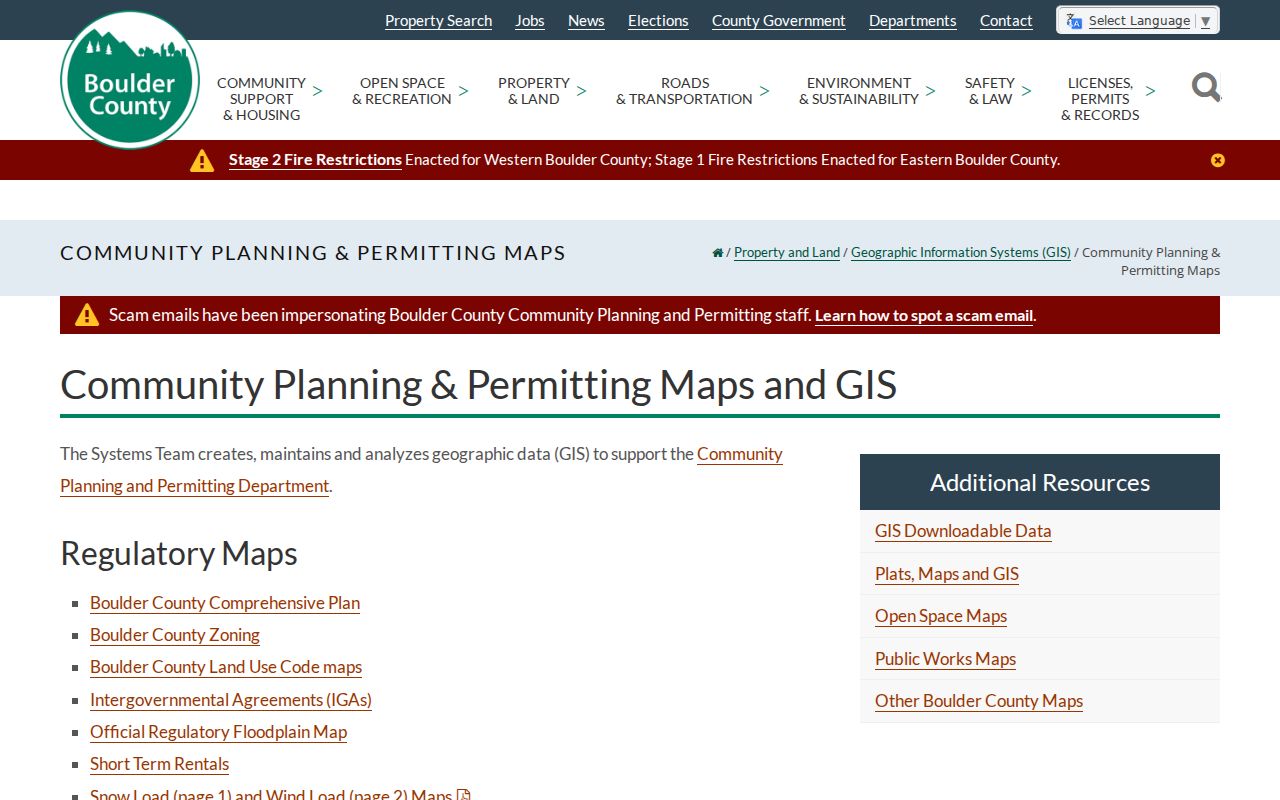Open County Government link
Viewport: 1280px width, 800px height.
pos(779,21)
